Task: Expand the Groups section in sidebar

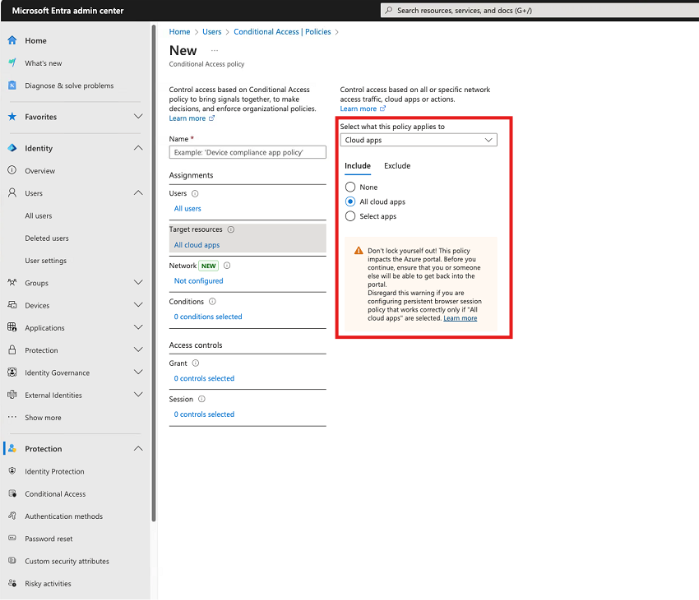Action: pyautogui.click(x=138, y=283)
